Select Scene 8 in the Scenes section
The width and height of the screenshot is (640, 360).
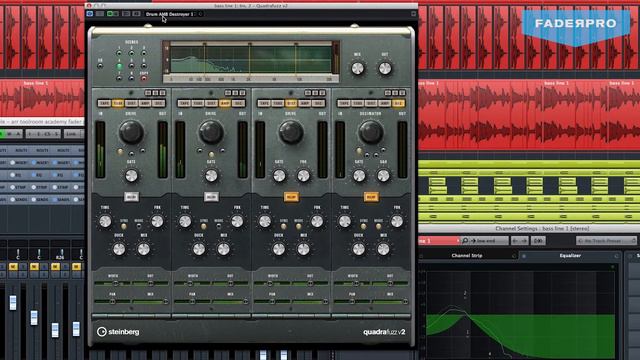131,78
